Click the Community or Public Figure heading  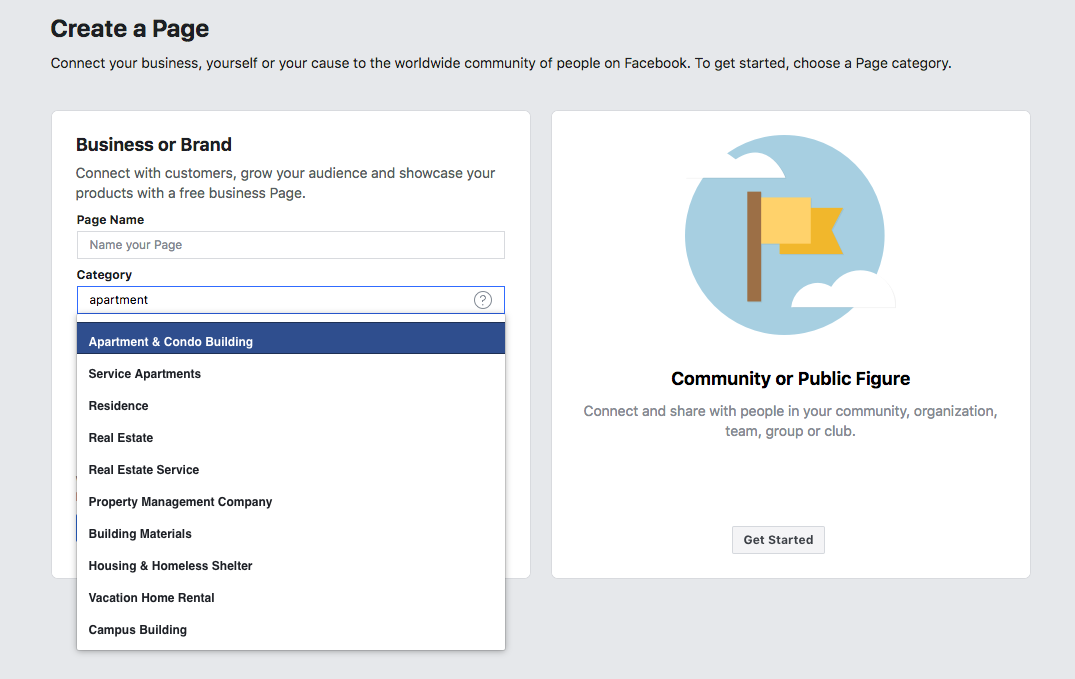click(790, 379)
